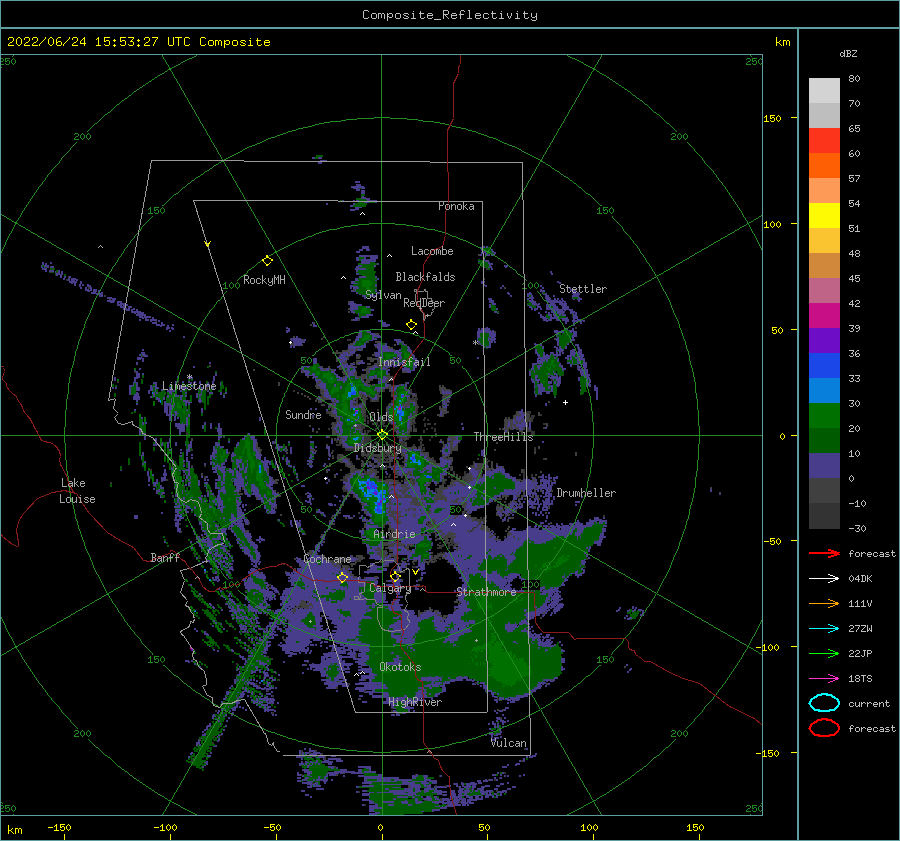Click the Blackfalds town label

(x=425, y=277)
